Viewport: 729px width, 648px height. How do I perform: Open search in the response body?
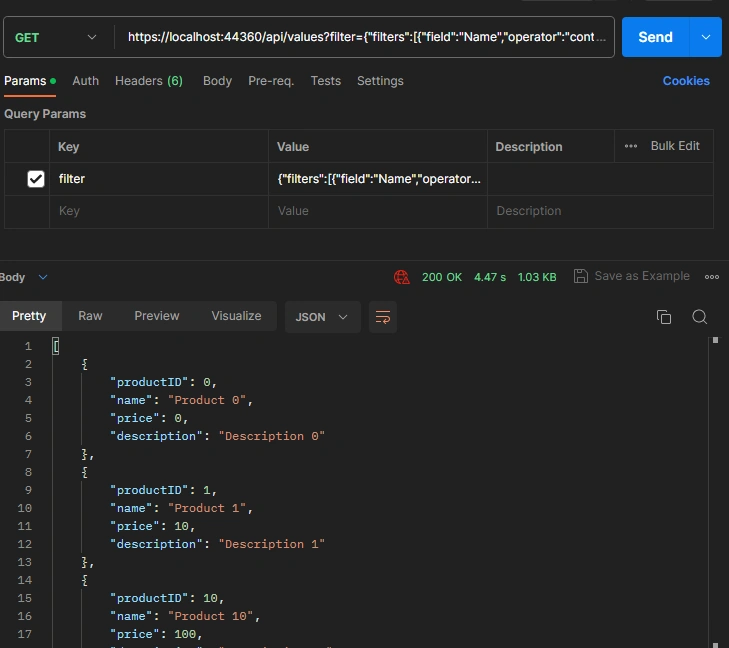click(x=699, y=317)
